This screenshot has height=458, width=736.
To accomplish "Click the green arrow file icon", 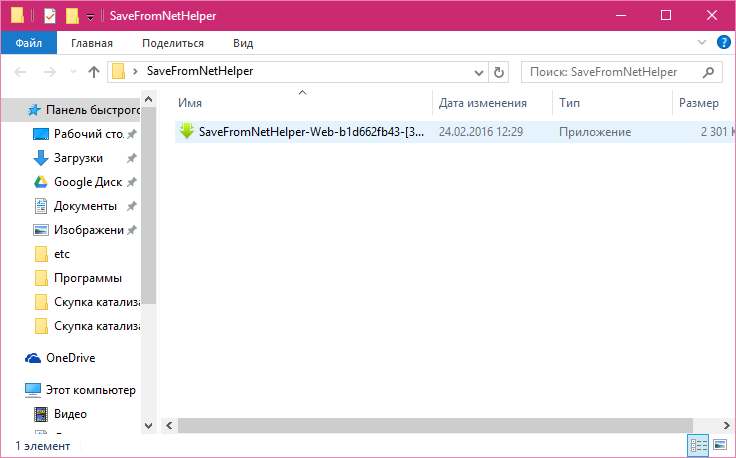I will pos(187,131).
